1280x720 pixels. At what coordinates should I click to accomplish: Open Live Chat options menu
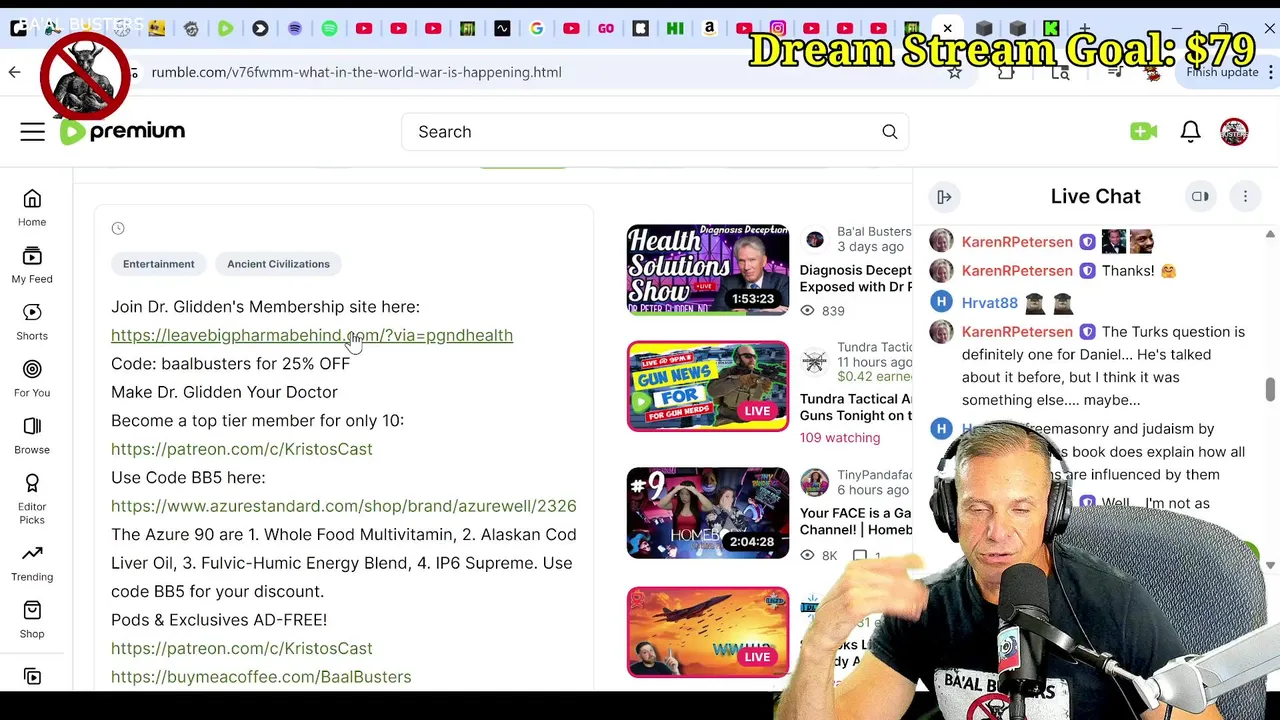[x=1245, y=197]
